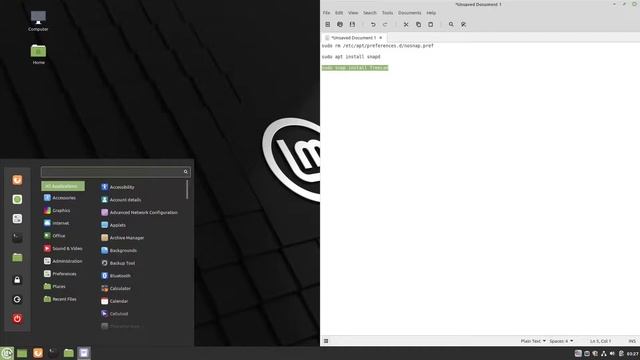Click the Redo toolbar icon
Image resolution: width=640 pixels, height=360 pixels.
(385, 24)
